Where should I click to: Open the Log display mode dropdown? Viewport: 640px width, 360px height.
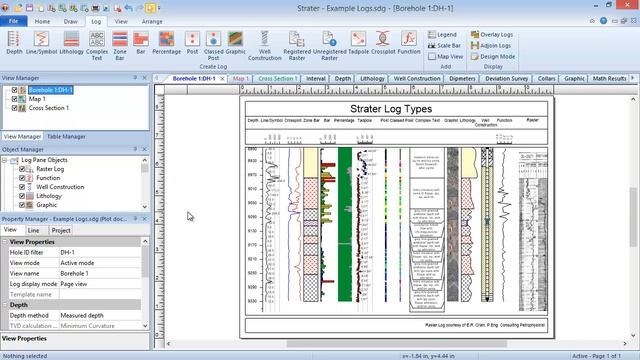100,284
